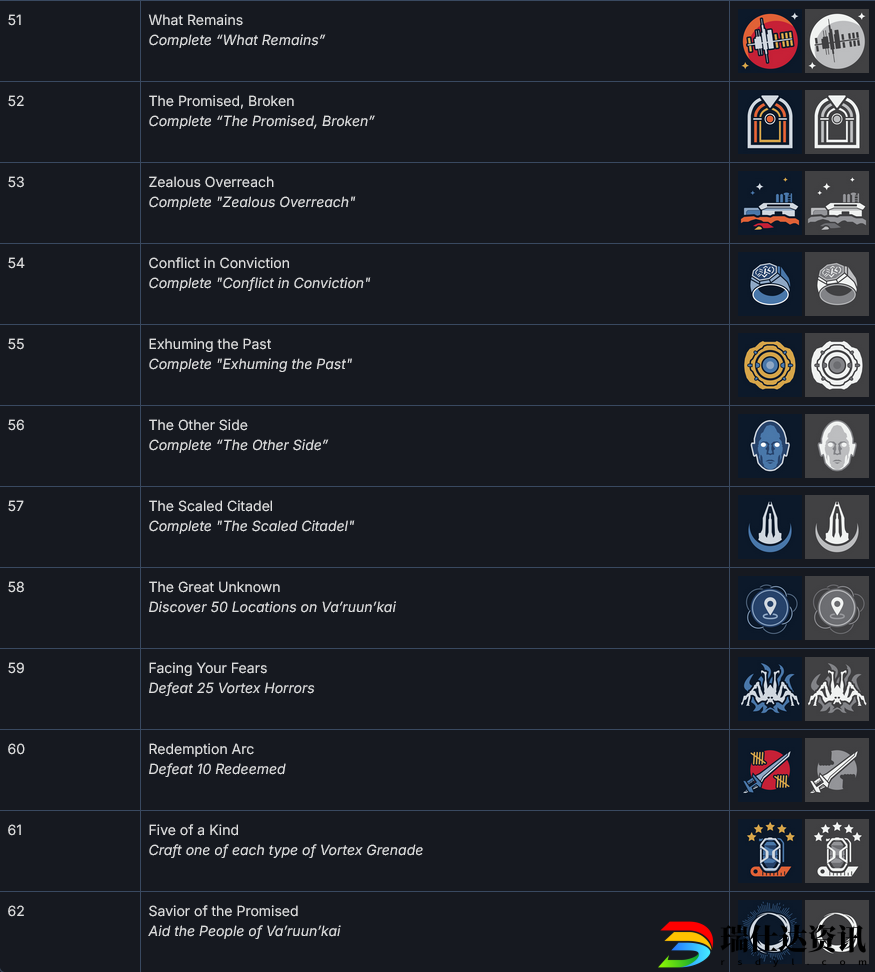This screenshot has height=972, width=875.
Task: Select the blue ring Conflict in Conviction icon
Action: (x=770, y=284)
